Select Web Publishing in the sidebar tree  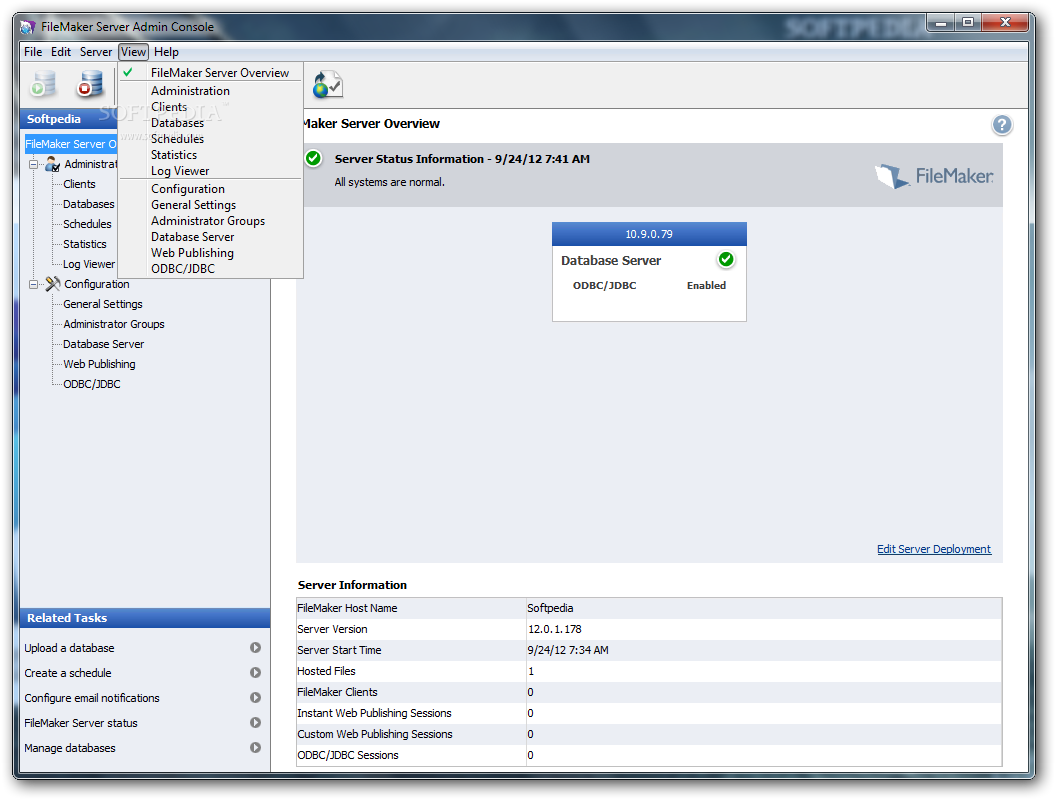(x=99, y=364)
